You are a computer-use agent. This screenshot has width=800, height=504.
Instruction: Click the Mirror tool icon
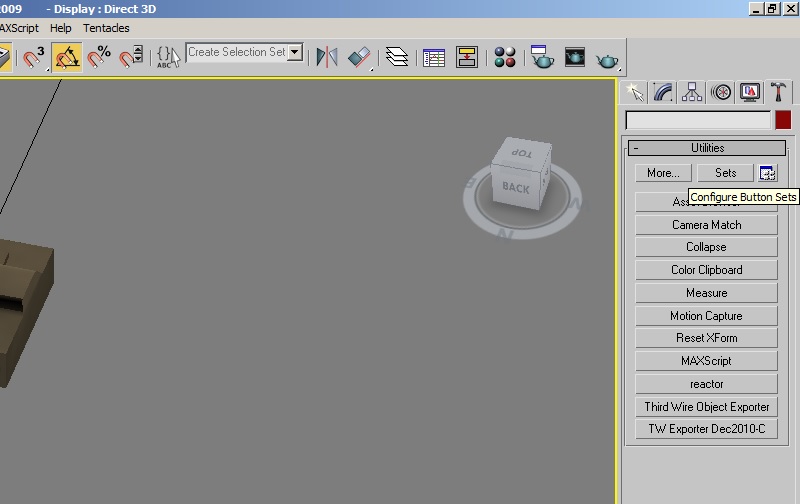point(327,57)
